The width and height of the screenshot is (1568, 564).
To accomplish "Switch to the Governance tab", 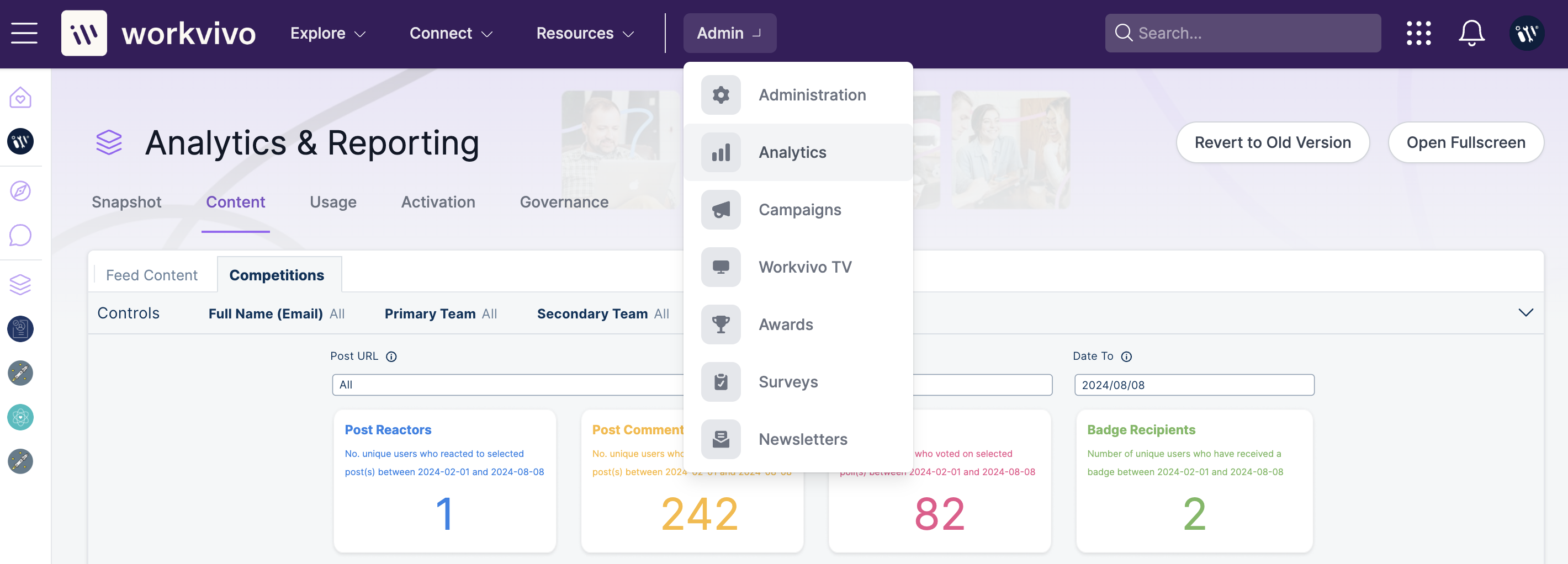I will click(x=564, y=202).
